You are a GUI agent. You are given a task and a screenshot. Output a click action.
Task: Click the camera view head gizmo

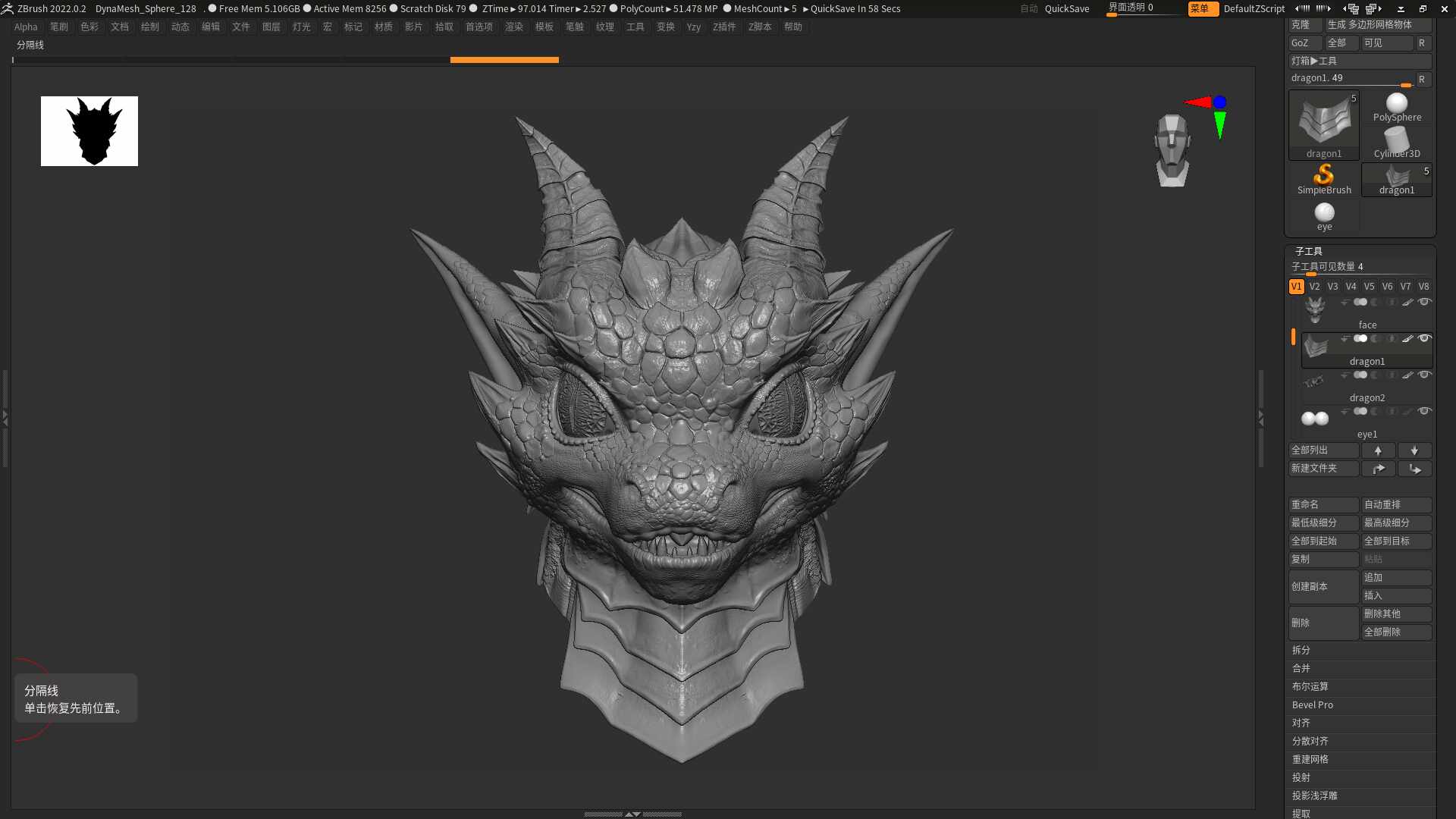pyautogui.click(x=1172, y=150)
